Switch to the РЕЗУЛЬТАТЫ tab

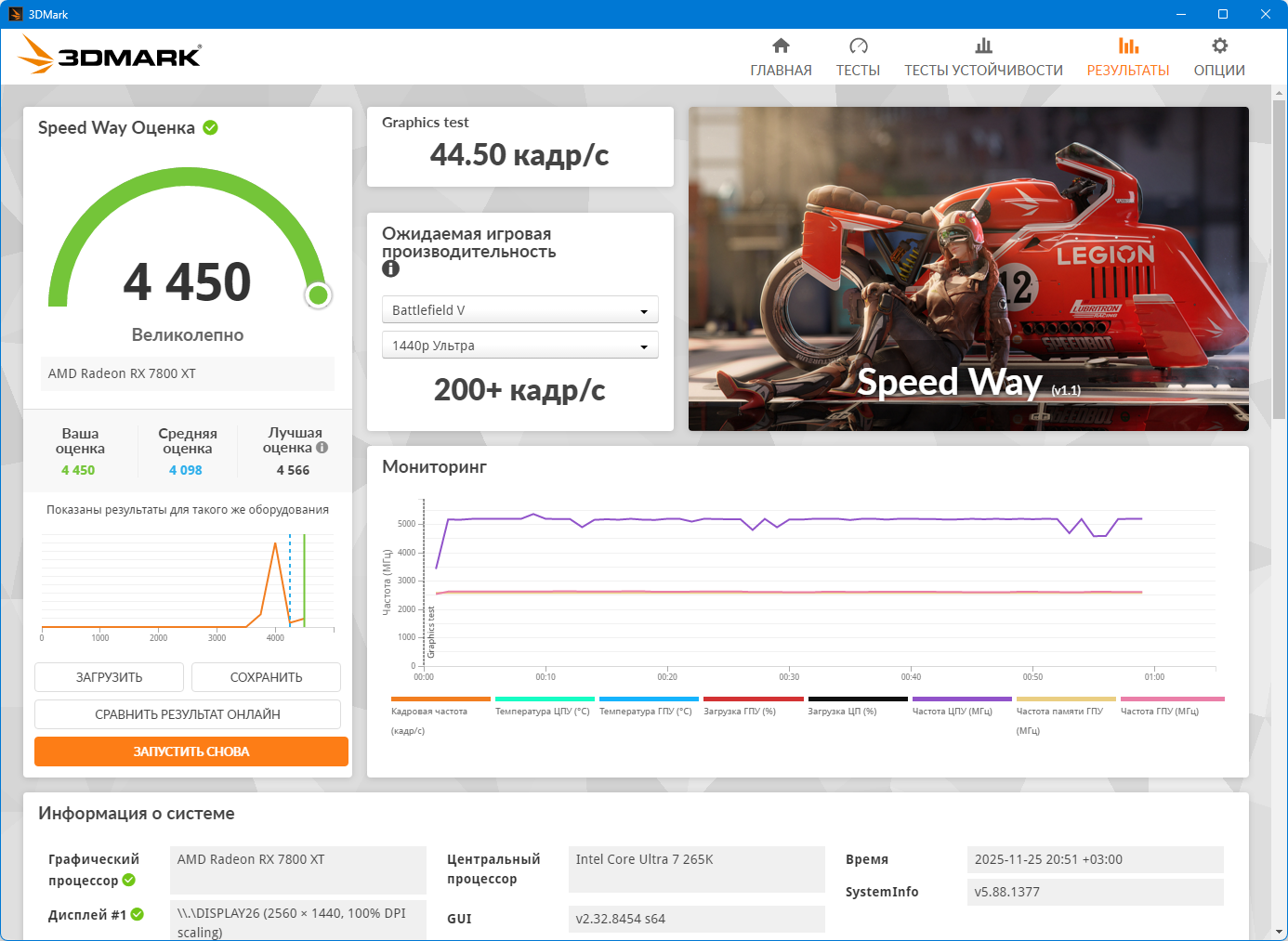tap(1127, 57)
